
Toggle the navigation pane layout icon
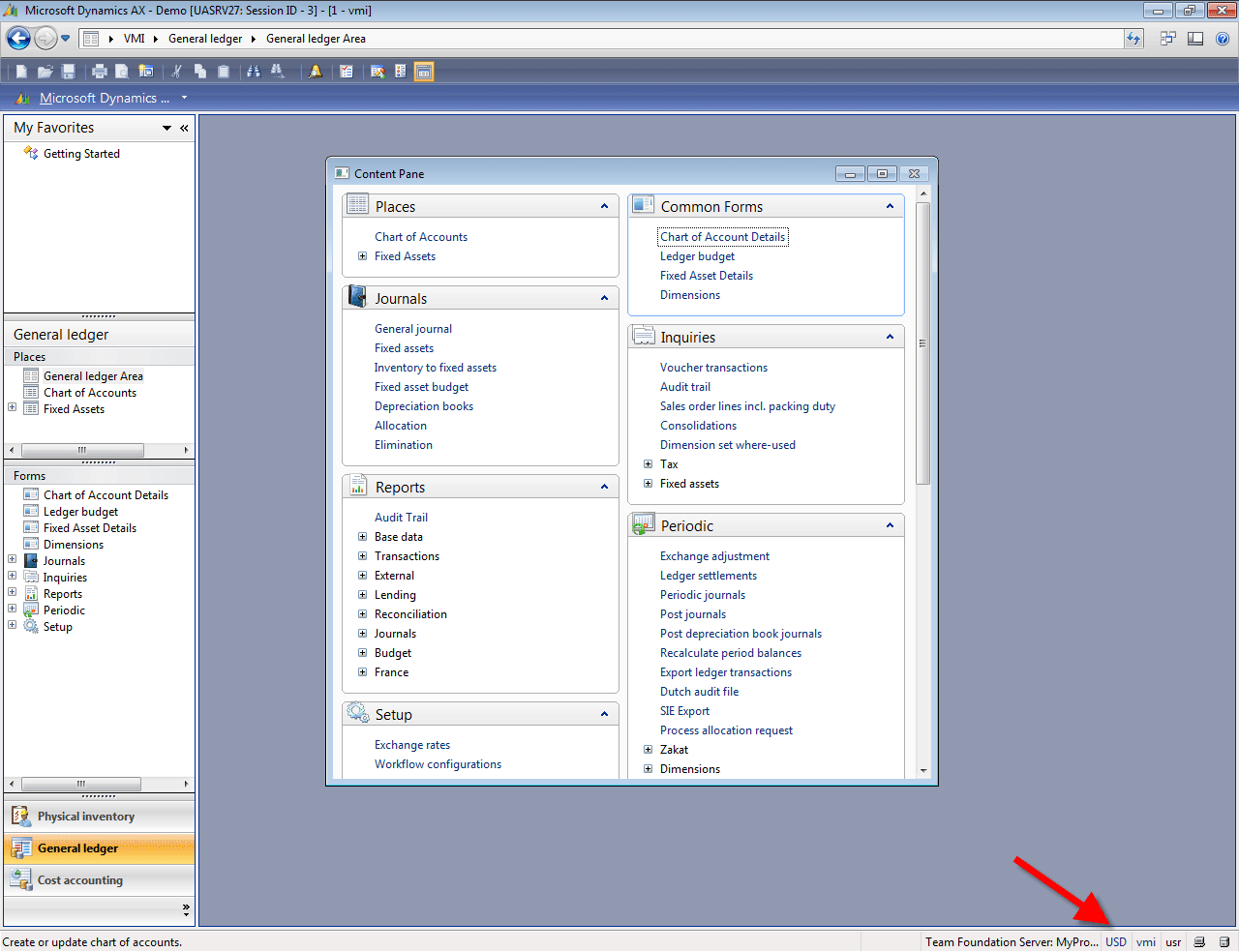[x=1195, y=39]
